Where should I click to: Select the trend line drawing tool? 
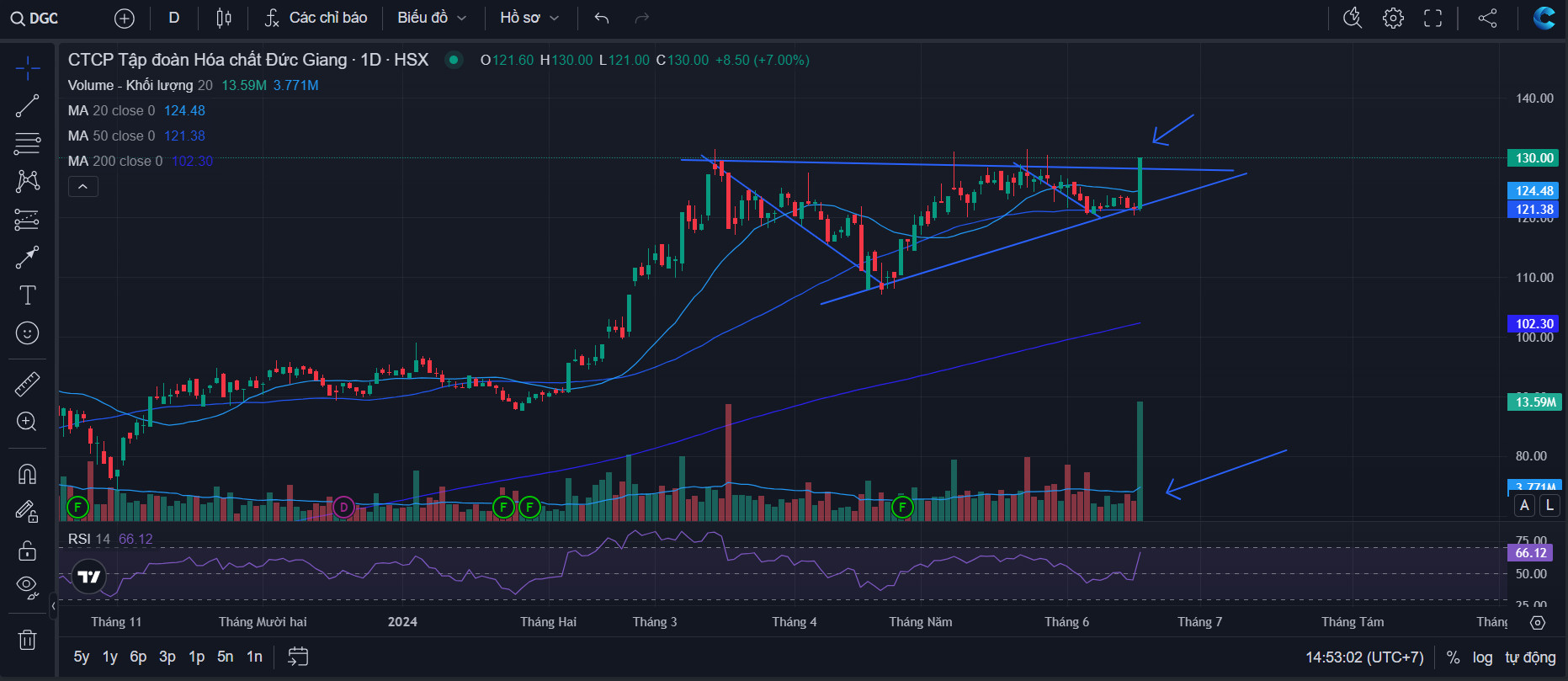click(x=27, y=106)
